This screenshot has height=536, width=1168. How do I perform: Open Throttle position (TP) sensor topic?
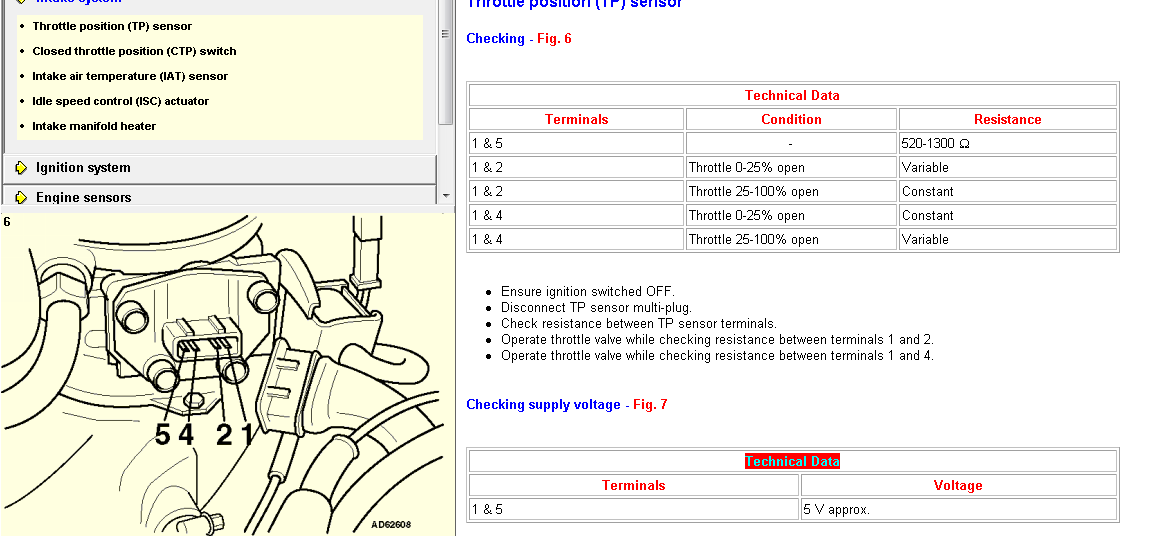[x=112, y=26]
